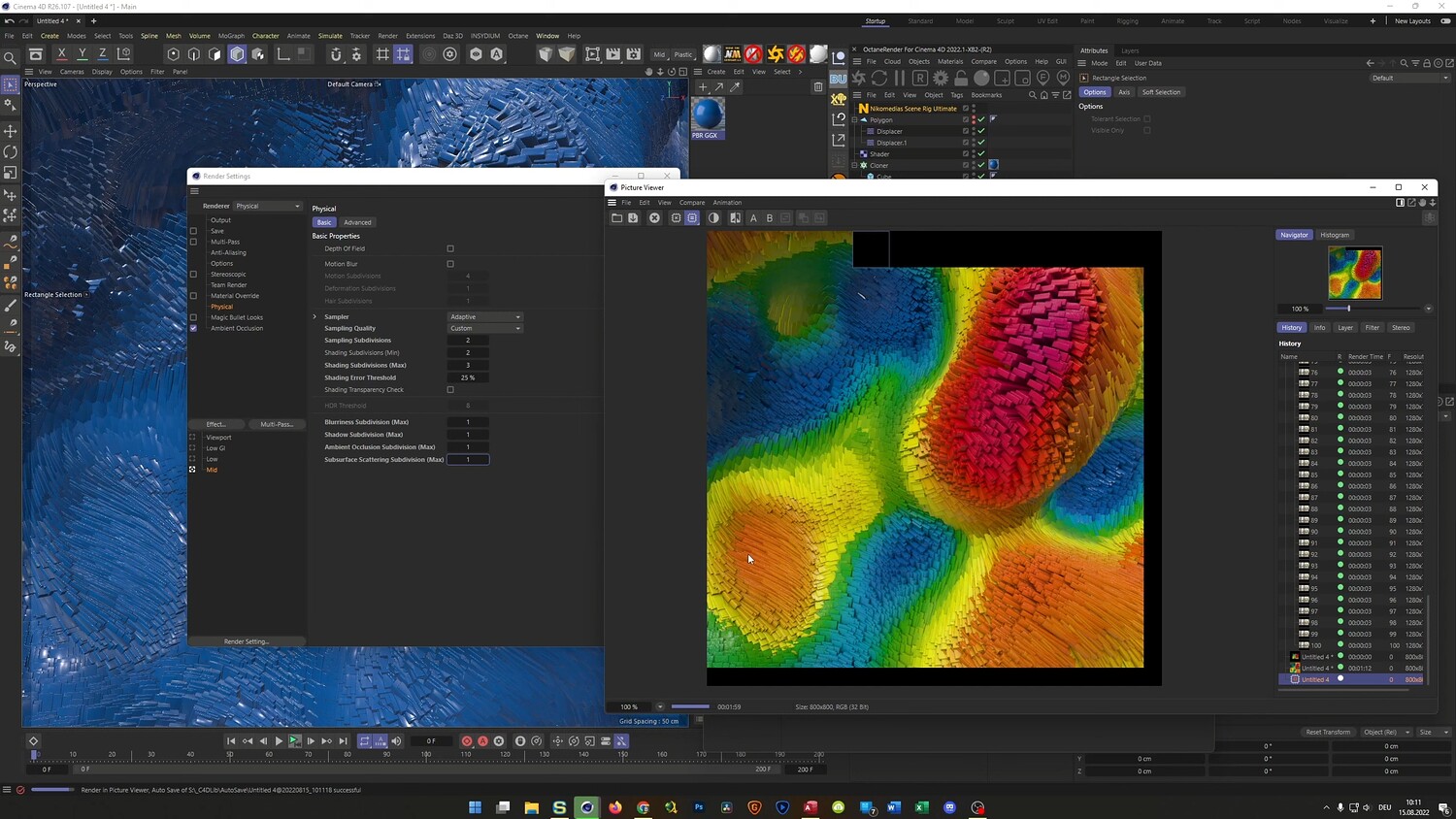This screenshot has height=819, width=1456.
Task: Check the Magic Bullet Looks checkbox
Action: coord(193,317)
